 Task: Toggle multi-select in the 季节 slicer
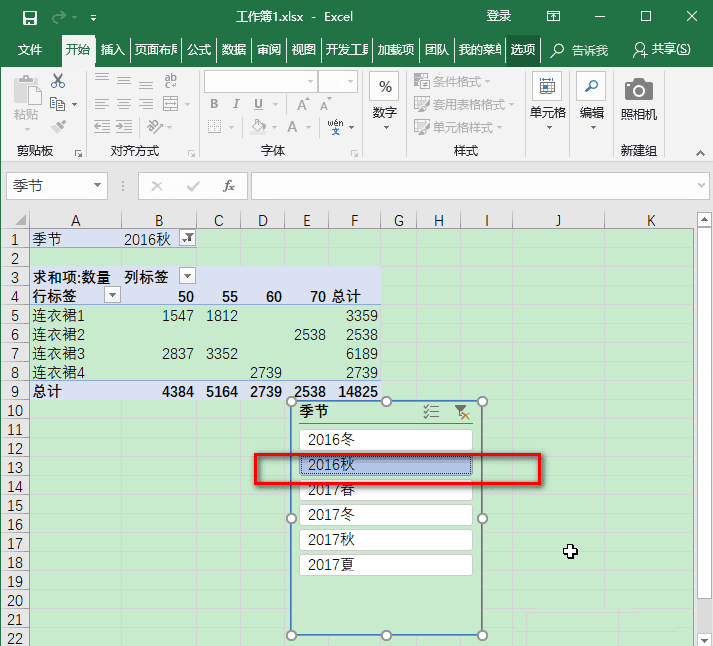(x=431, y=411)
